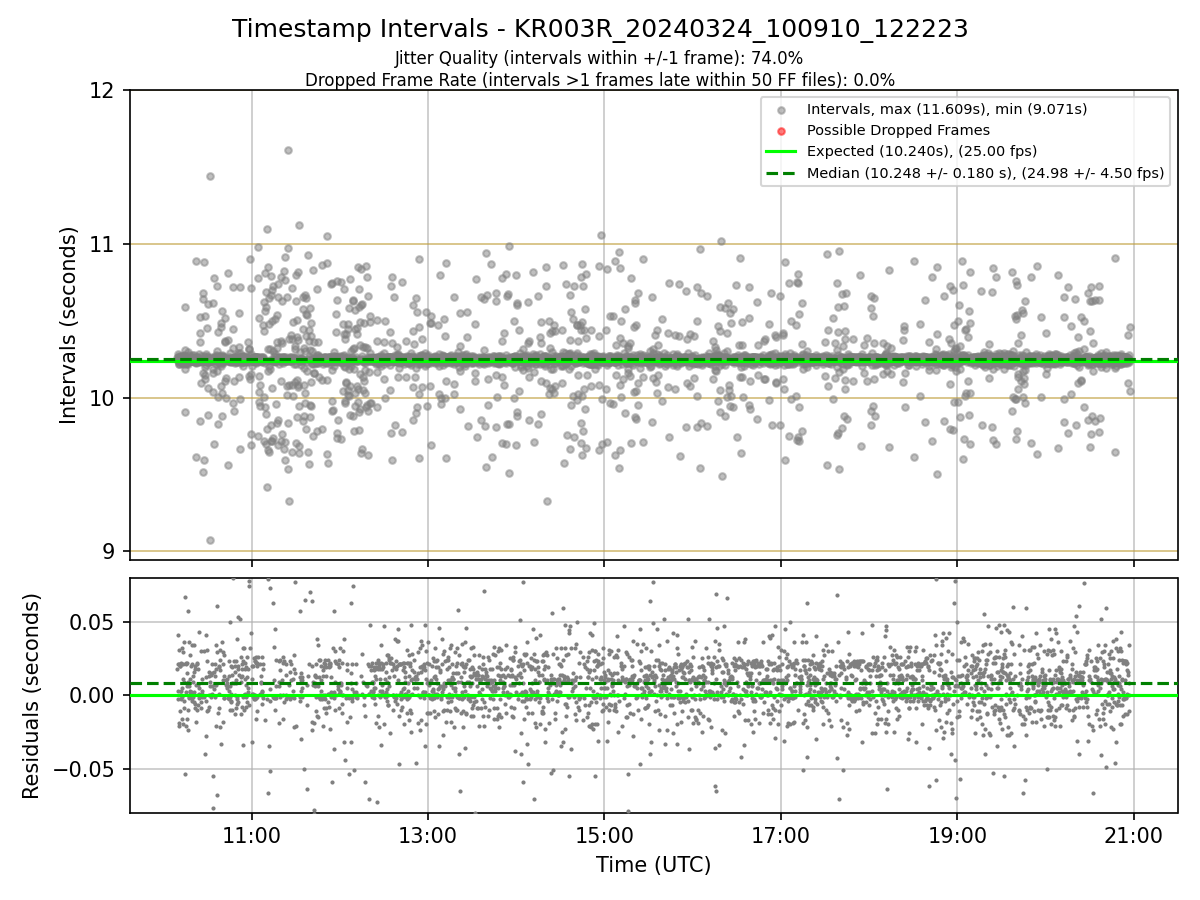1200x900 pixels.
Task: Select the 'Dropped Frame Rate' subtitle line
Action: (x=600, y=80)
